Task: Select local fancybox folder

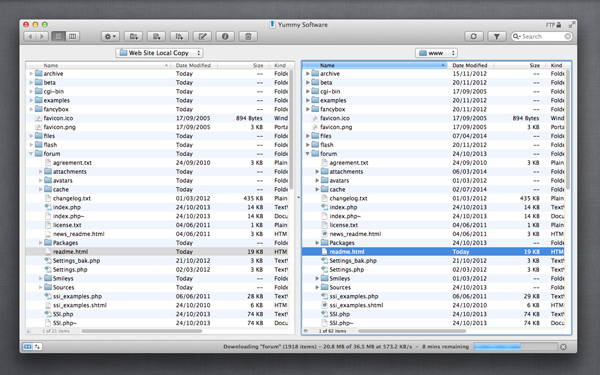Action: [x=56, y=109]
